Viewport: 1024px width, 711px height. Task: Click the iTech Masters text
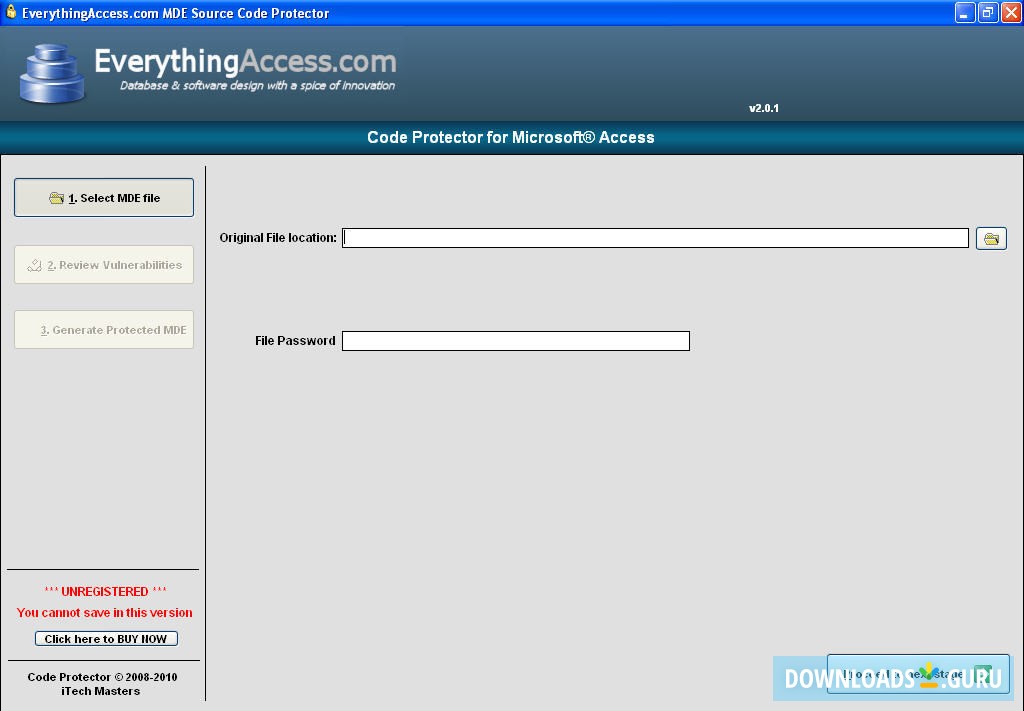tap(101, 691)
